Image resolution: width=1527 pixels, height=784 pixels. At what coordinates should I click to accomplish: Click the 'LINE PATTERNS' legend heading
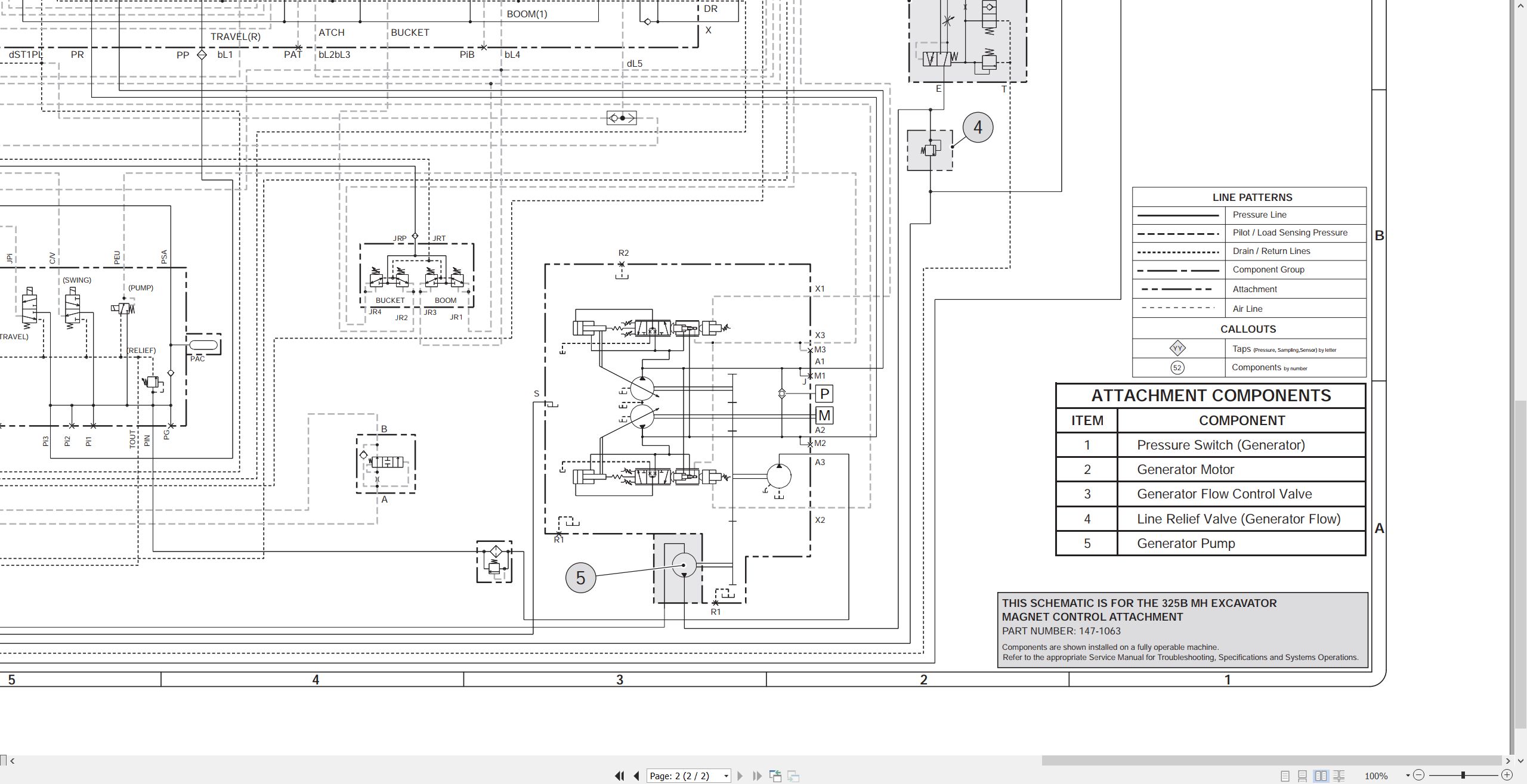point(1252,197)
